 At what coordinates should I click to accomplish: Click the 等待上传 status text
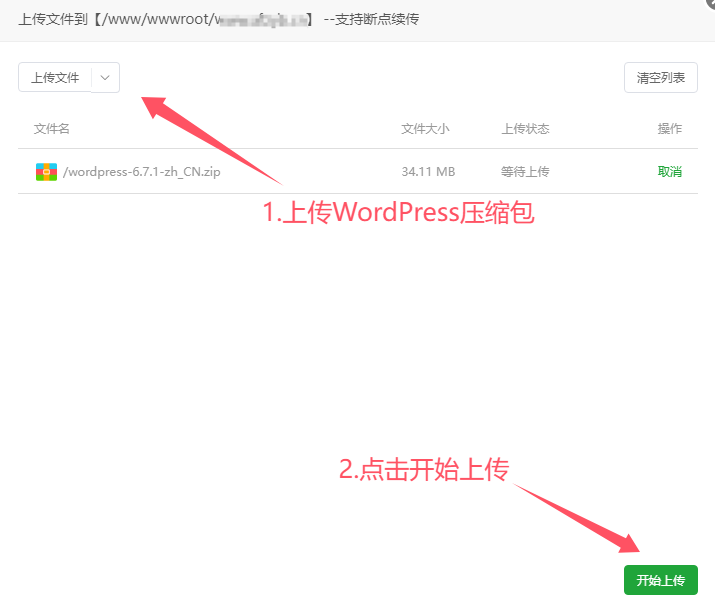(525, 171)
